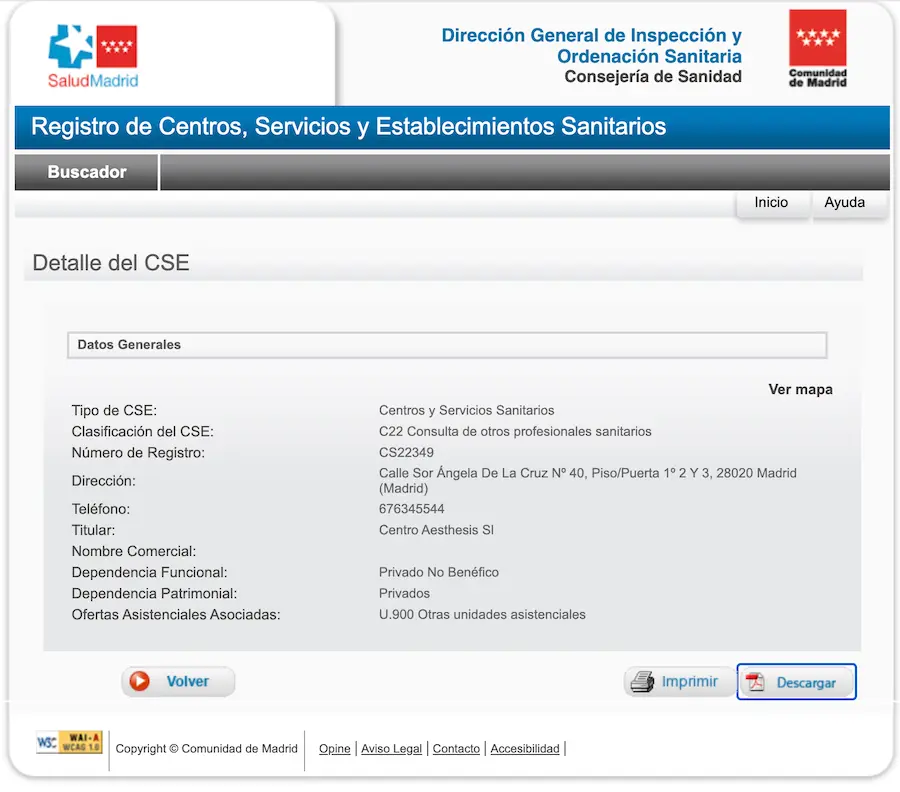Click the printer icon beside Imprimir
900x792 pixels.
(x=642, y=682)
